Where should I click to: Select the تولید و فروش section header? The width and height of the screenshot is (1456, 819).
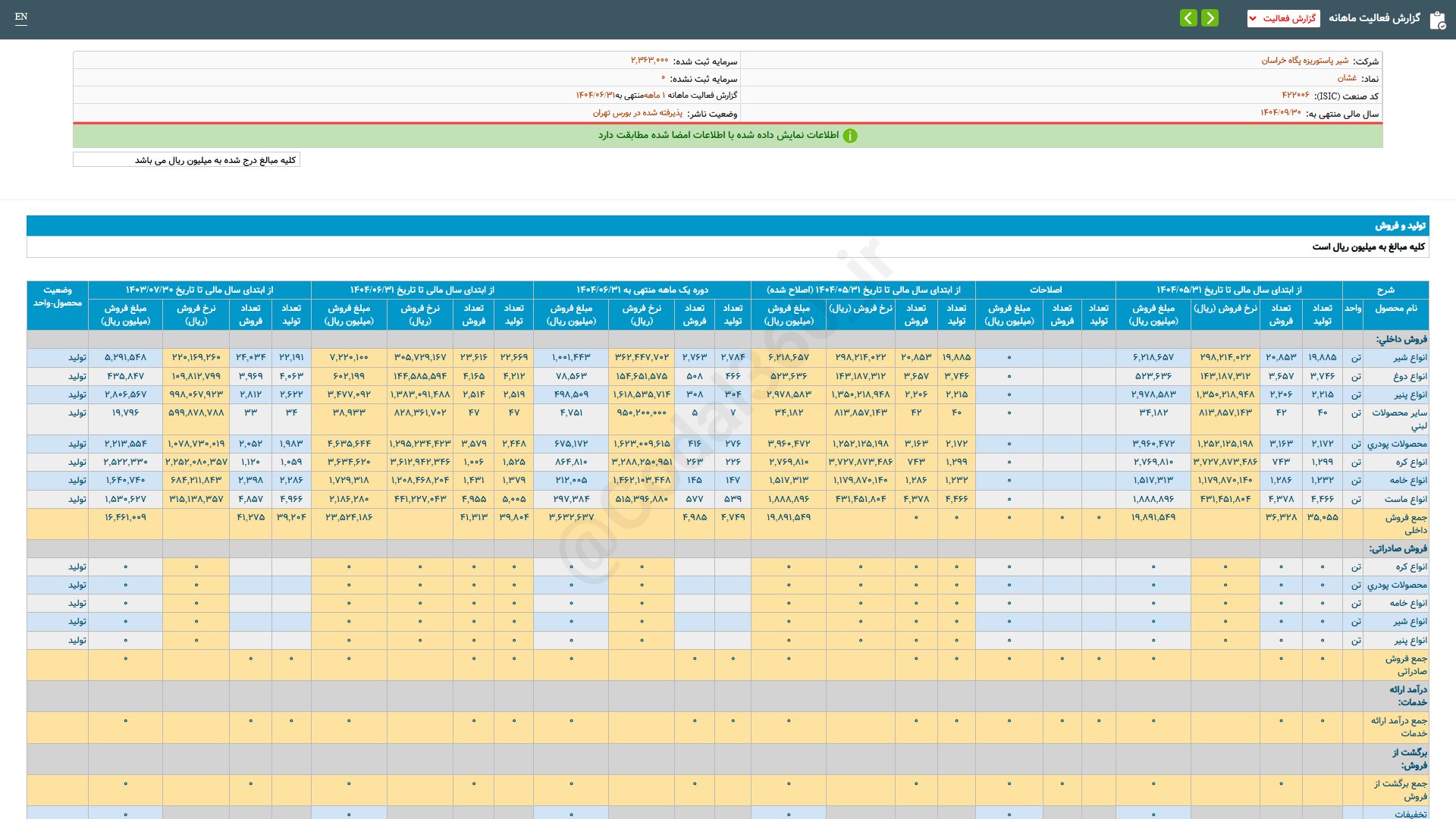tap(1400, 226)
